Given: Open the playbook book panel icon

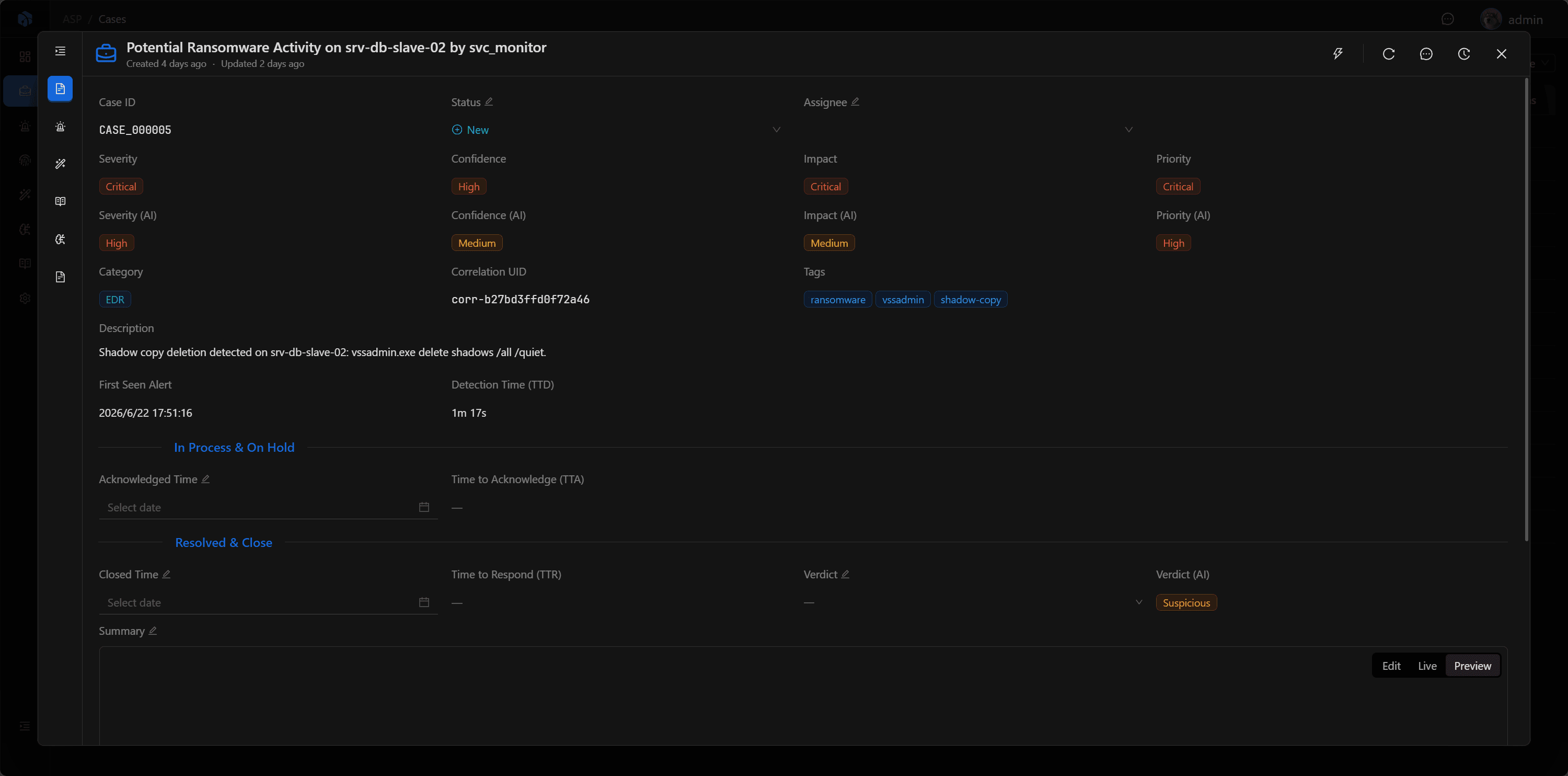Looking at the screenshot, I should pyautogui.click(x=60, y=202).
